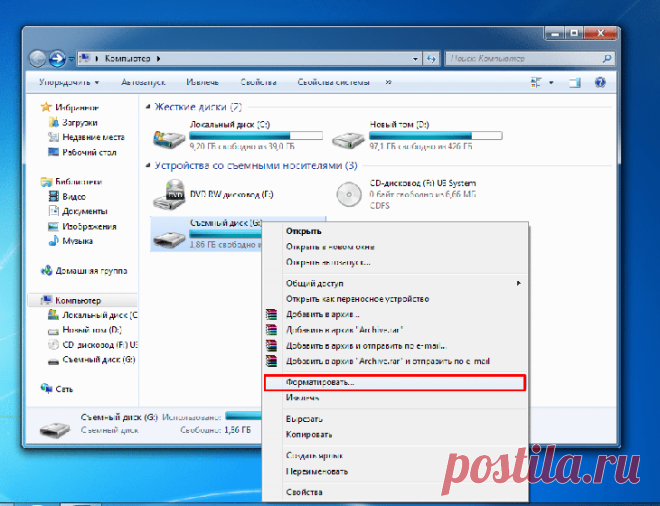Toggle the preview pane icon
This screenshot has height=506, width=660.
coord(575,83)
